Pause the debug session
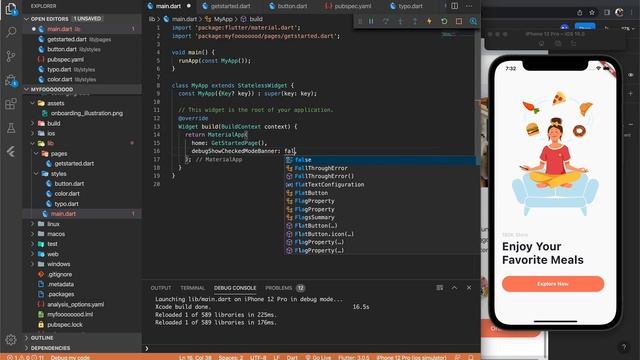 tap(371, 21)
